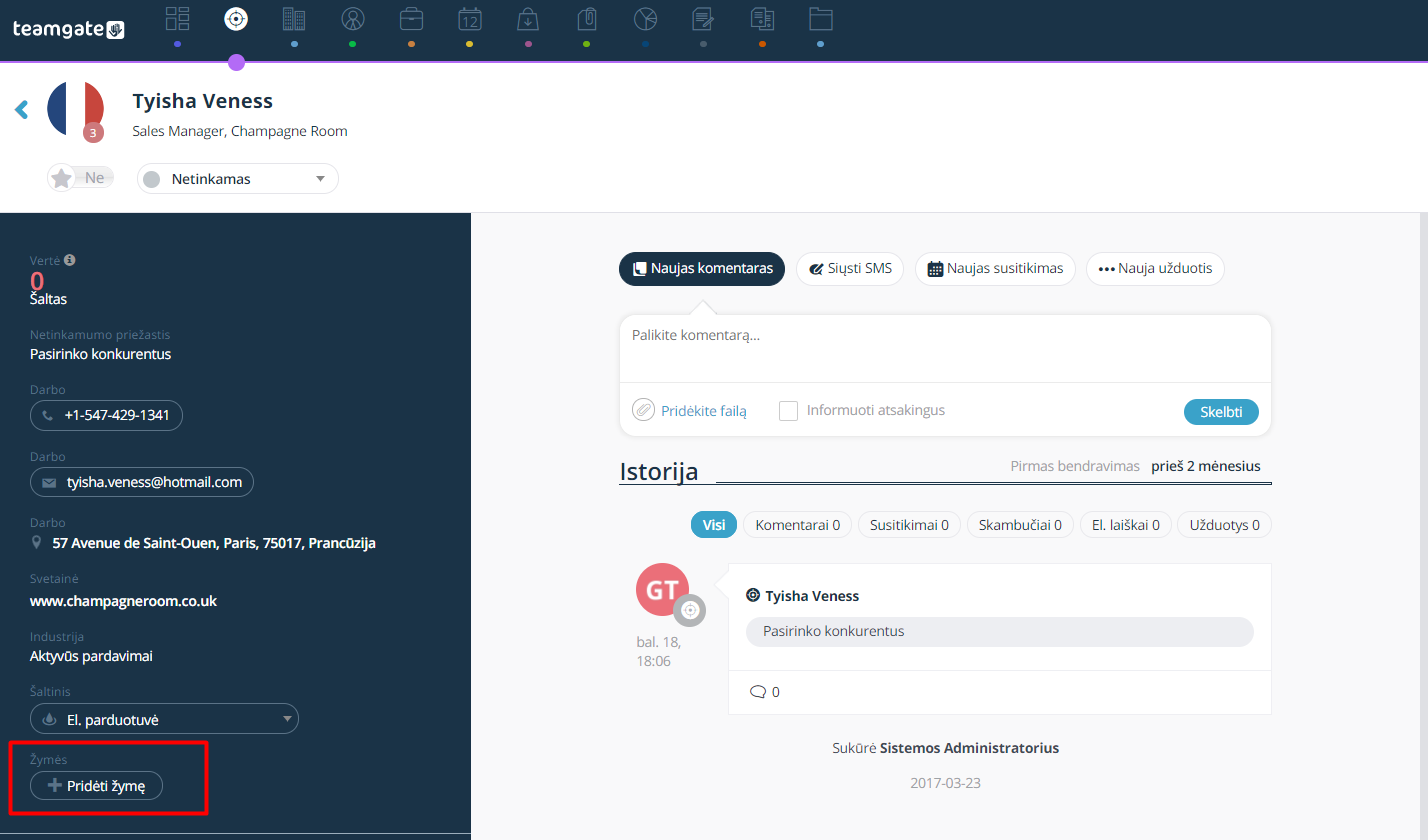This screenshot has height=840, width=1428.
Task: Click the email tyisha.veness@hotmail.com
Action: [x=142, y=482]
